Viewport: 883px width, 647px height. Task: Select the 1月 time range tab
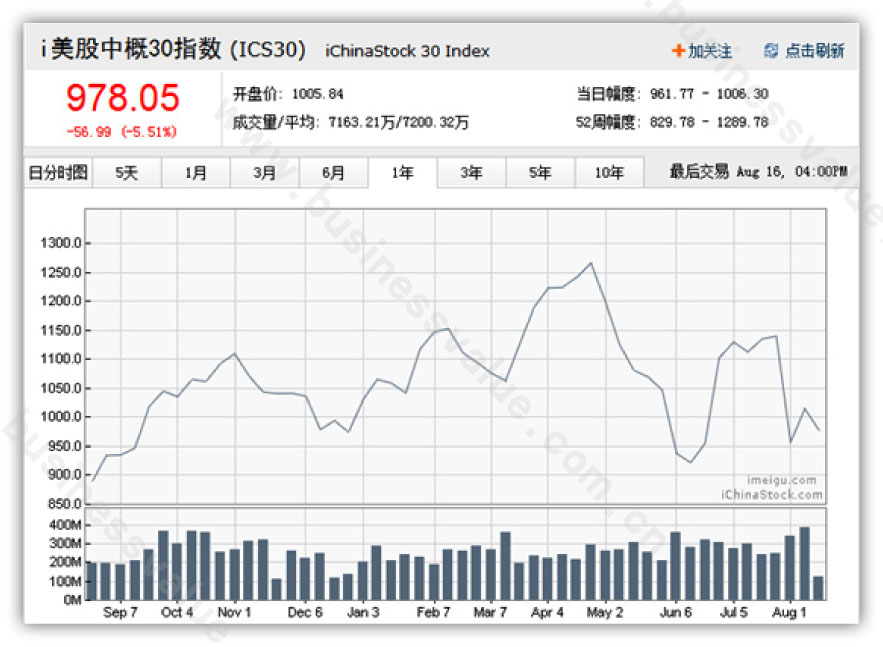pyautogui.click(x=196, y=173)
